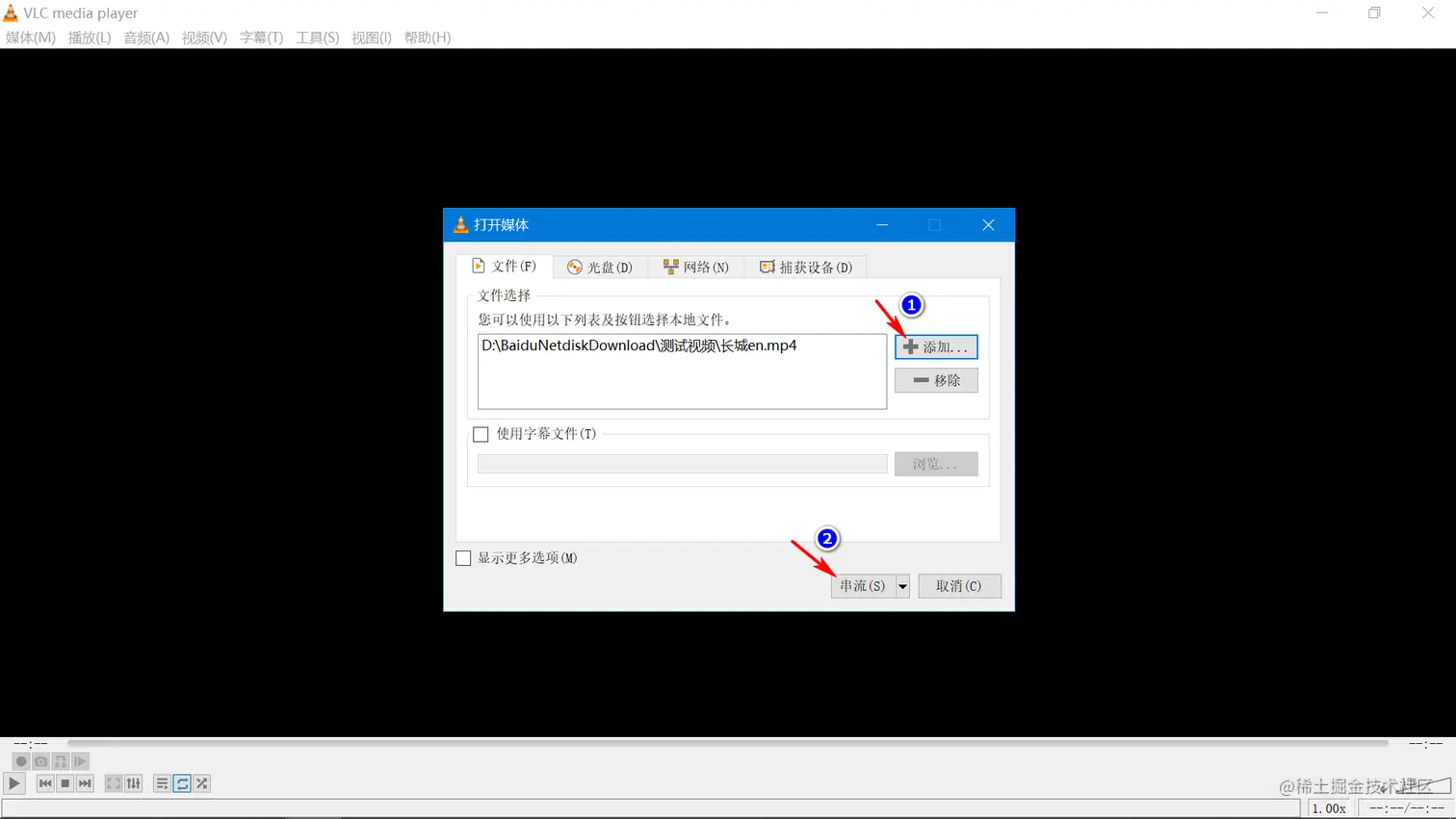Screen dimensions: 1456x819
Task: Show the playlist view
Action: (162, 783)
